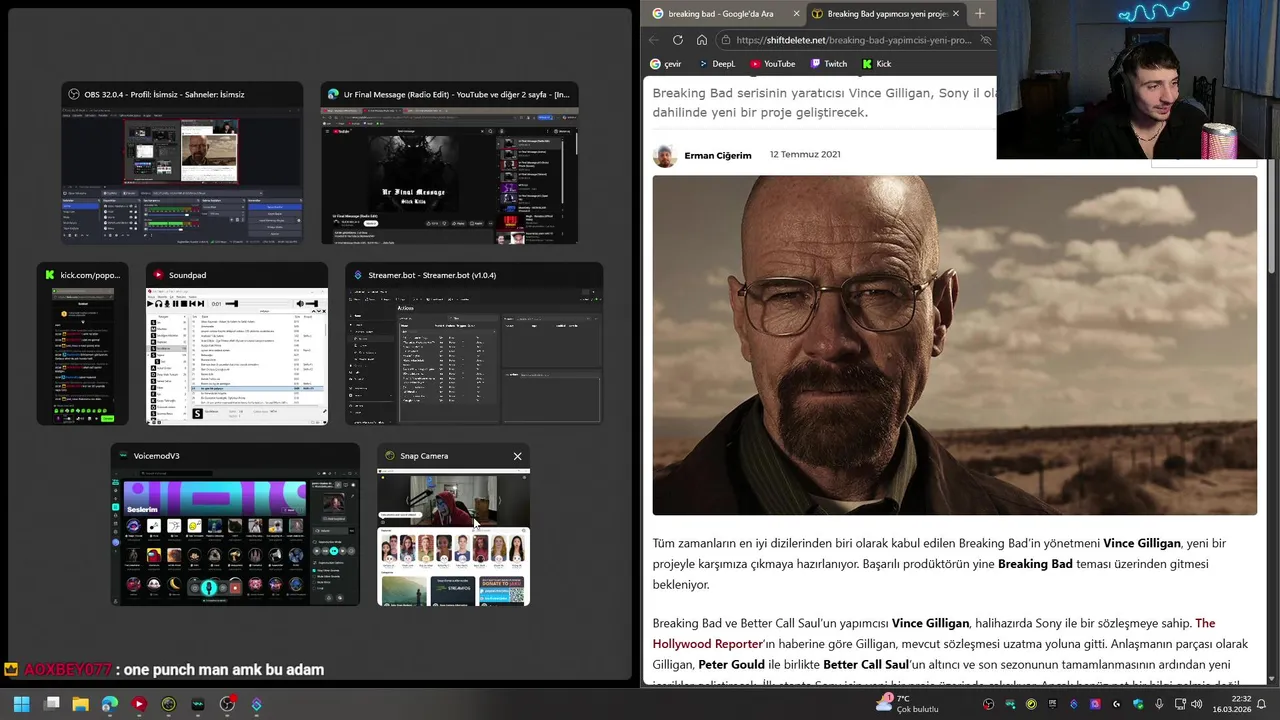This screenshot has width=1280, height=720.
Task: Open a new browser tab
Action: [980, 14]
